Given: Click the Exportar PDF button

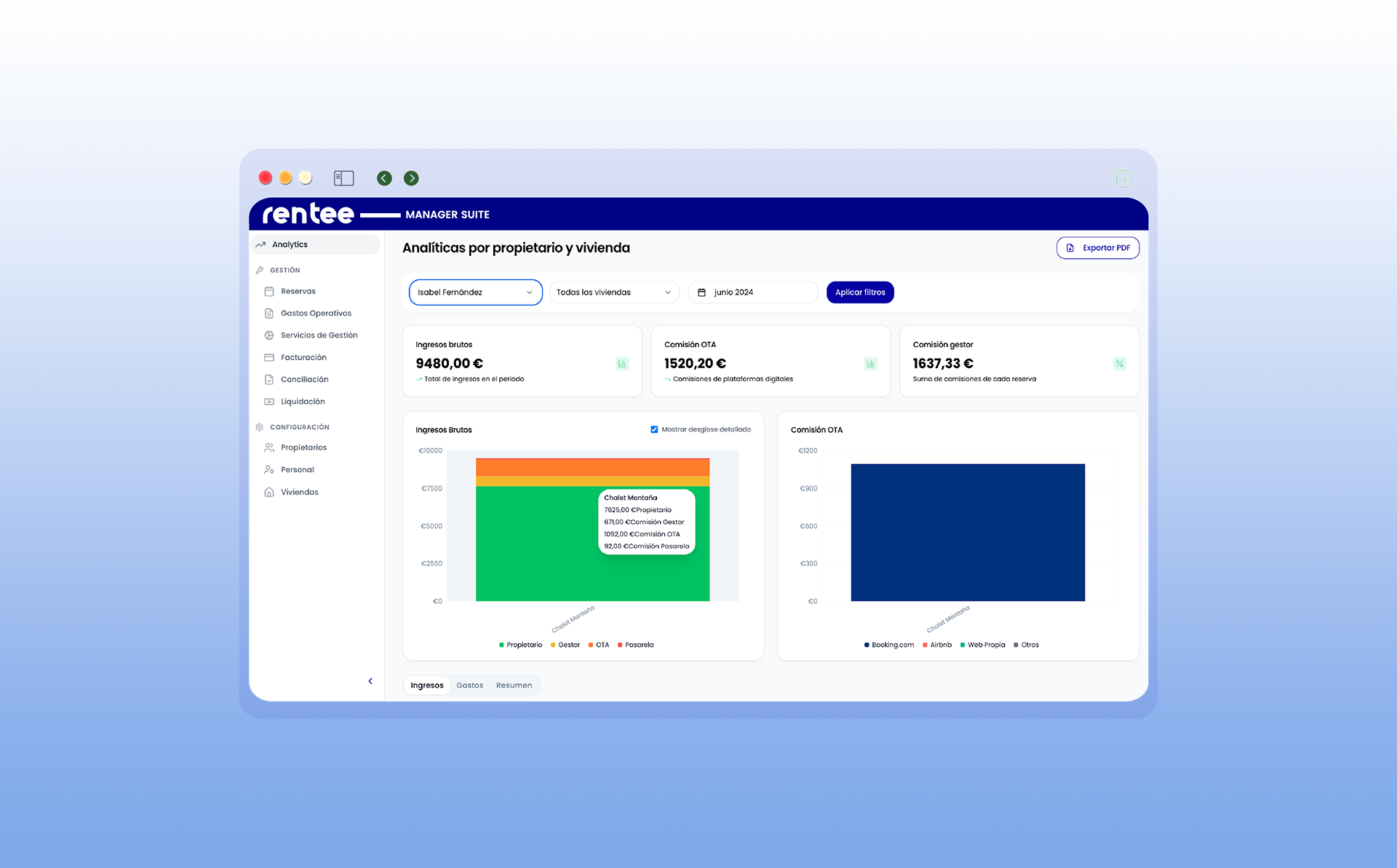Looking at the screenshot, I should pyautogui.click(x=1097, y=248).
